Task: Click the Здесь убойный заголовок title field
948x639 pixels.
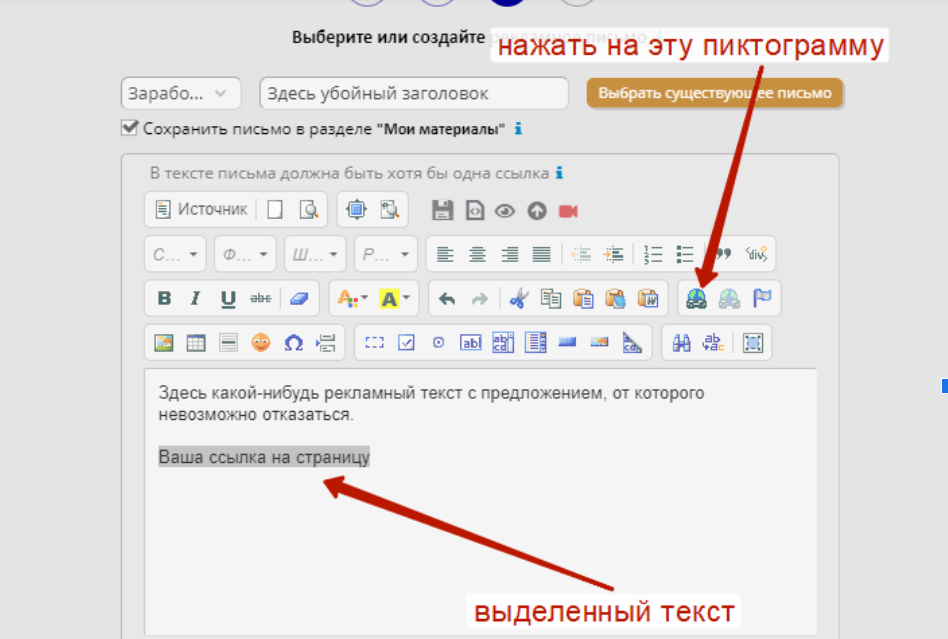Action: point(414,94)
